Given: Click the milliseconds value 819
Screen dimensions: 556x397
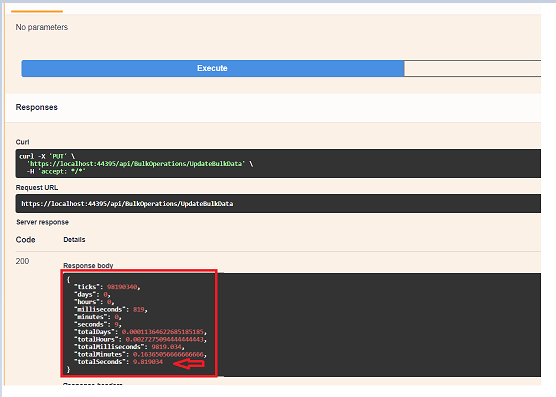Looking at the screenshot, I should pos(139,309).
